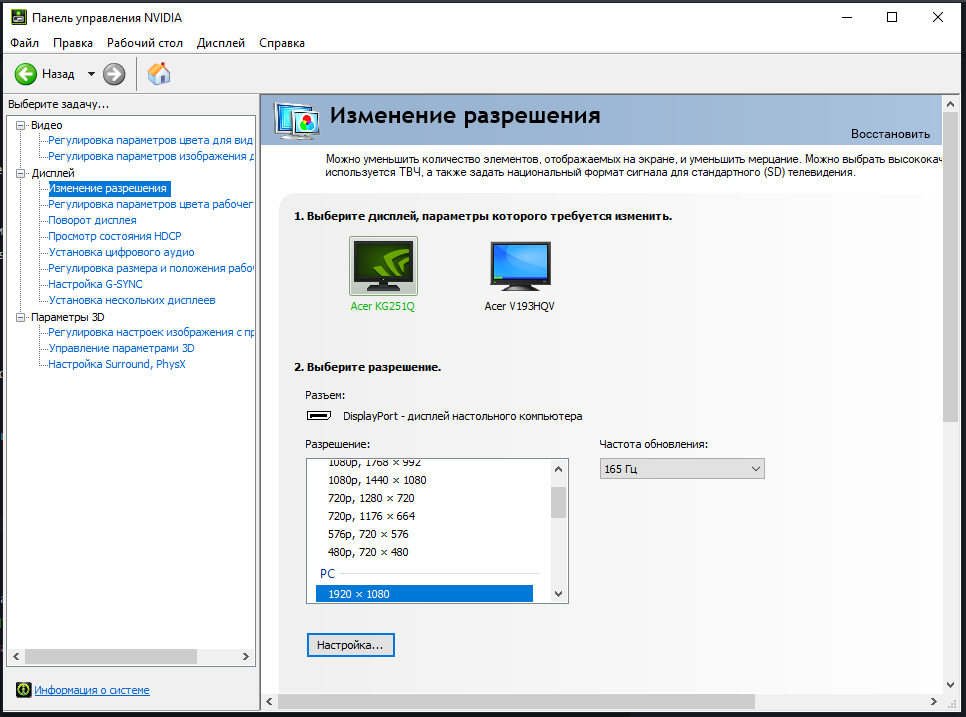Select the Acer V193HQV display icon
Image resolution: width=966 pixels, height=717 pixels.
(x=520, y=266)
